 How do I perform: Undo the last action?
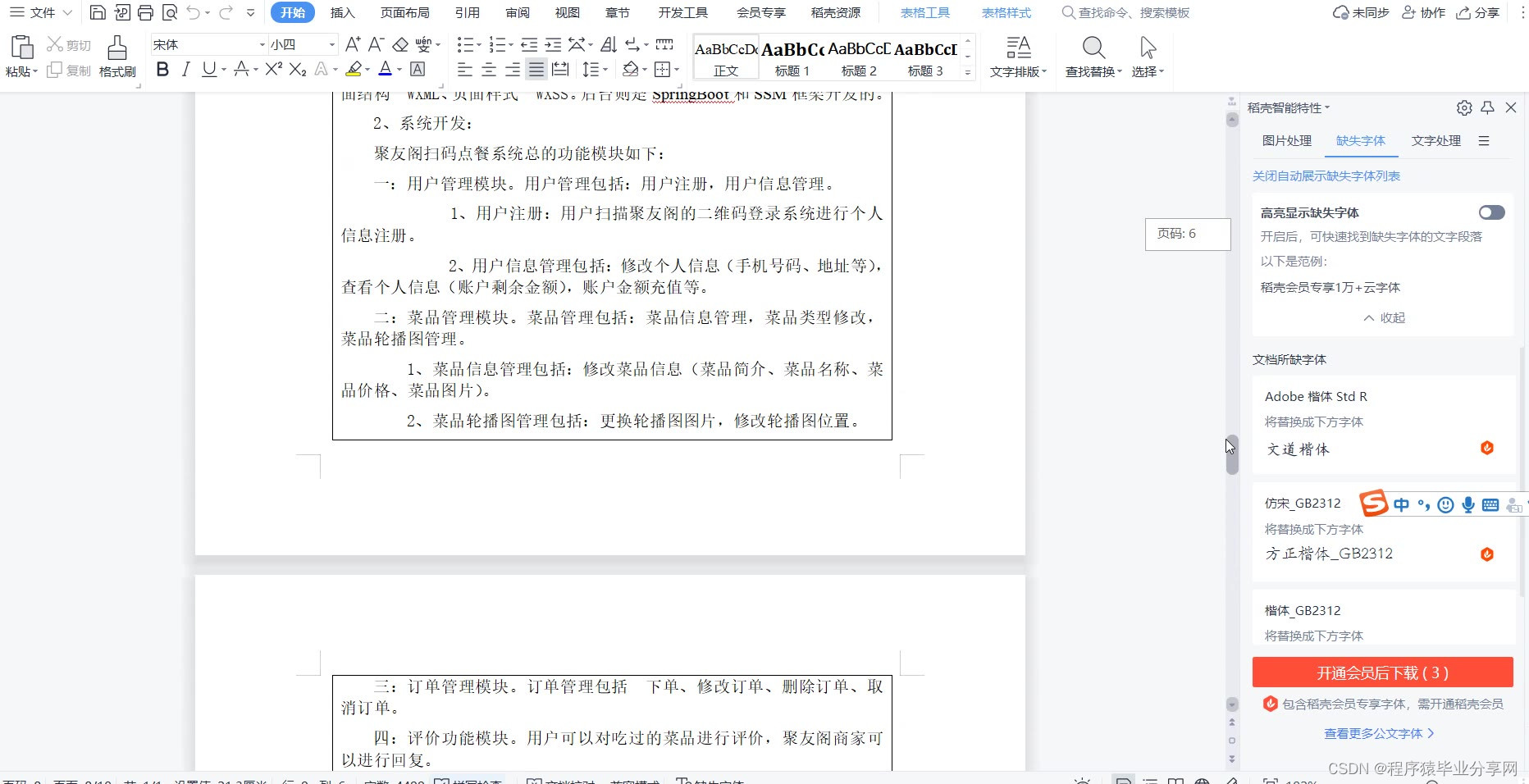pyautogui.click(x=193, y=12)
